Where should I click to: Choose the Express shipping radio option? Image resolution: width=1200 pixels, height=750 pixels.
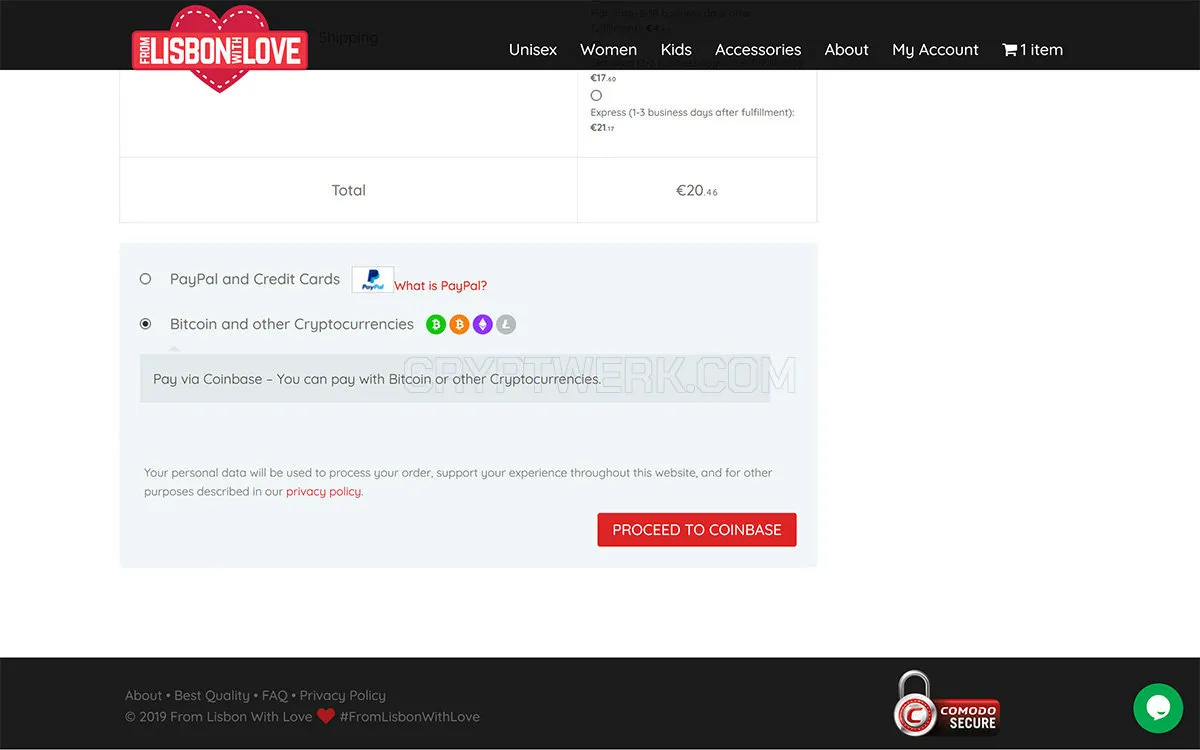(596, 95)
